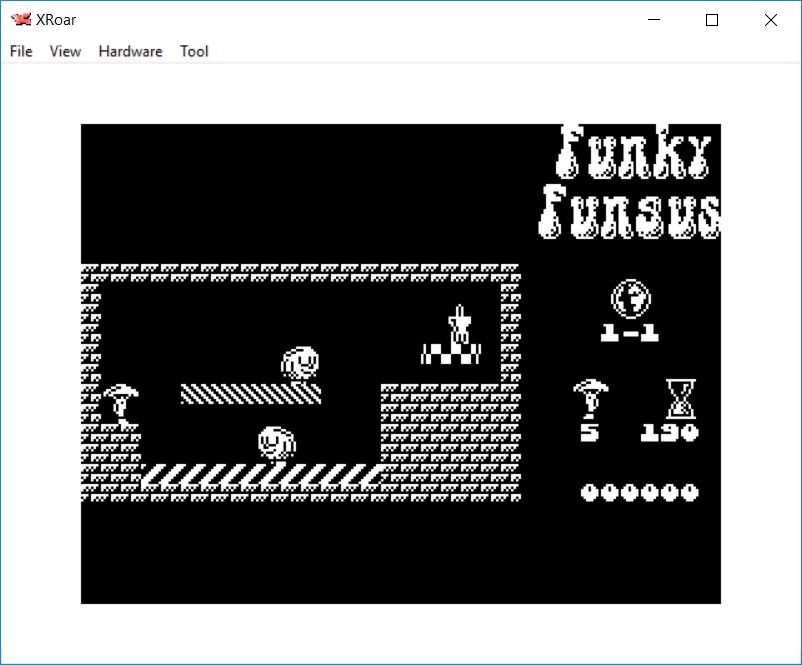802x665 pixels.
Task: Click the Funky Fungus title logo
Action: (x=632, y=182)
